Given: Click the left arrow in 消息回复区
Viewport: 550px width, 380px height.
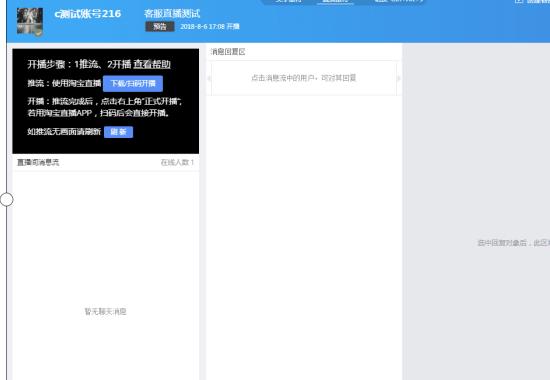Looking at the screenshot, I should (x=209, y=78).
